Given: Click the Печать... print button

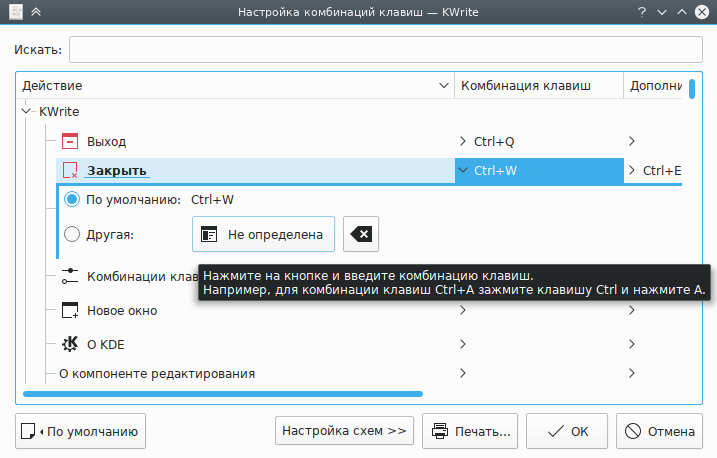Looking at the screenshot, I should click(469, 432).
